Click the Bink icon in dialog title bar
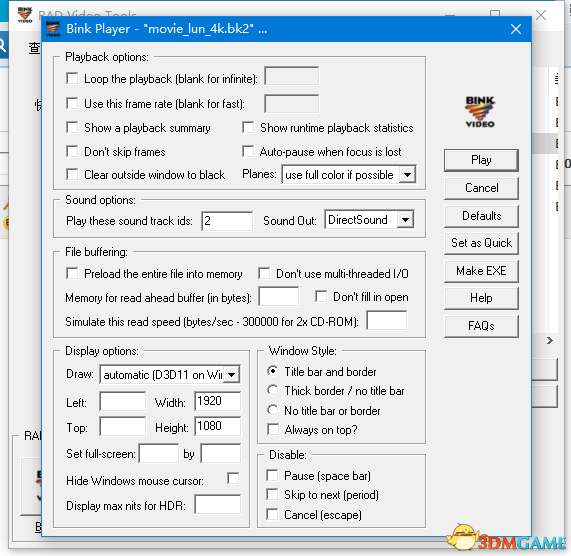 [53, 29]
